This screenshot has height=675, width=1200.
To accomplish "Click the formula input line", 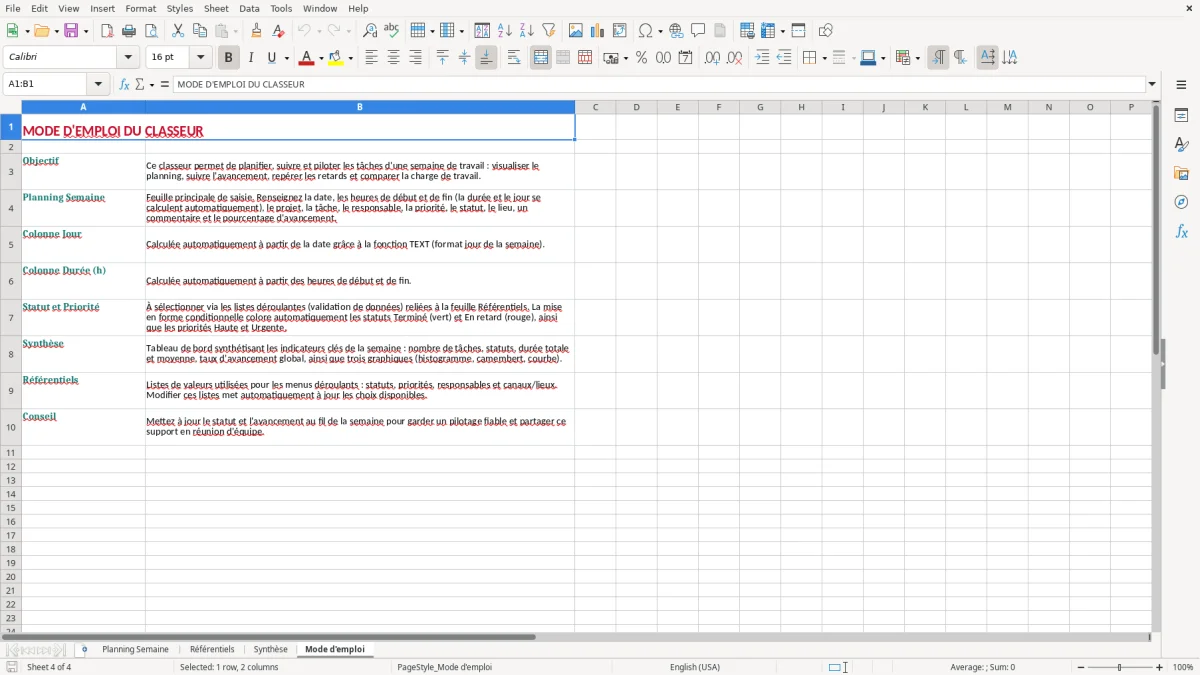I will click(x=659, y=85).
